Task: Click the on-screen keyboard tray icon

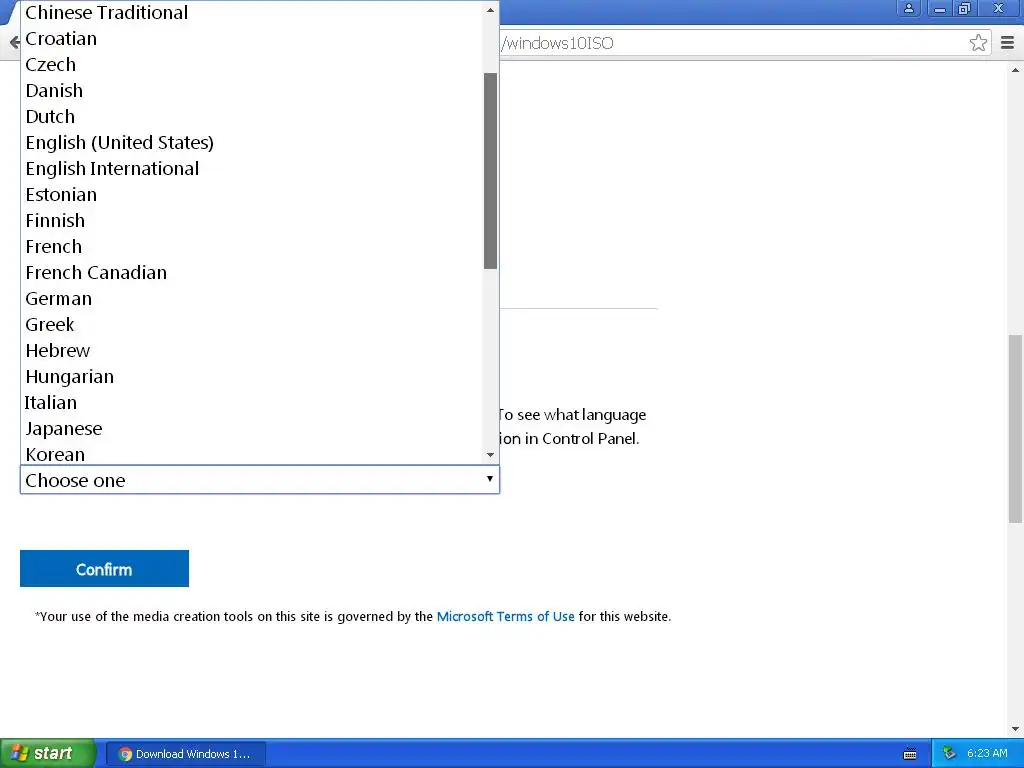Action: click(x=910, y=754)
